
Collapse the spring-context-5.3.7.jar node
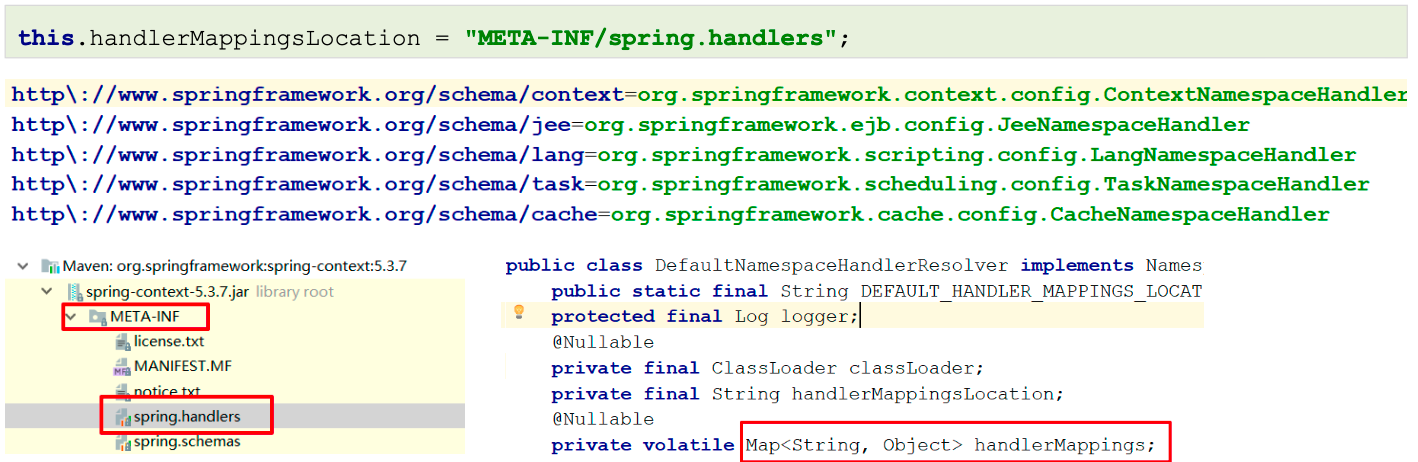coord(47,292)
